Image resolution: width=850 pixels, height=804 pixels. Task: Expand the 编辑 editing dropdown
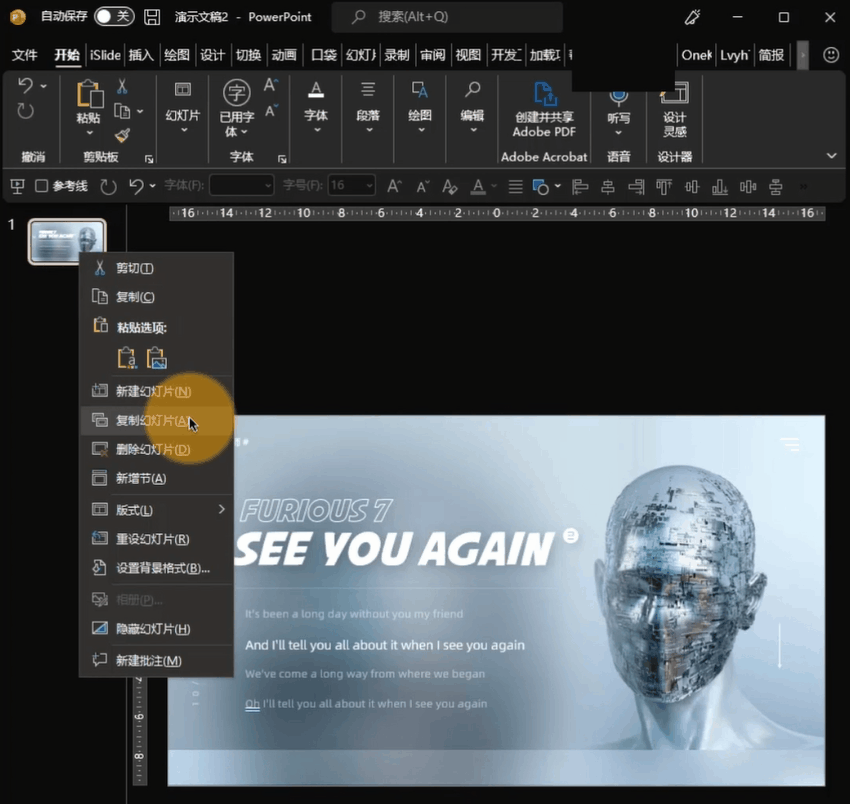tap(473, 130)
